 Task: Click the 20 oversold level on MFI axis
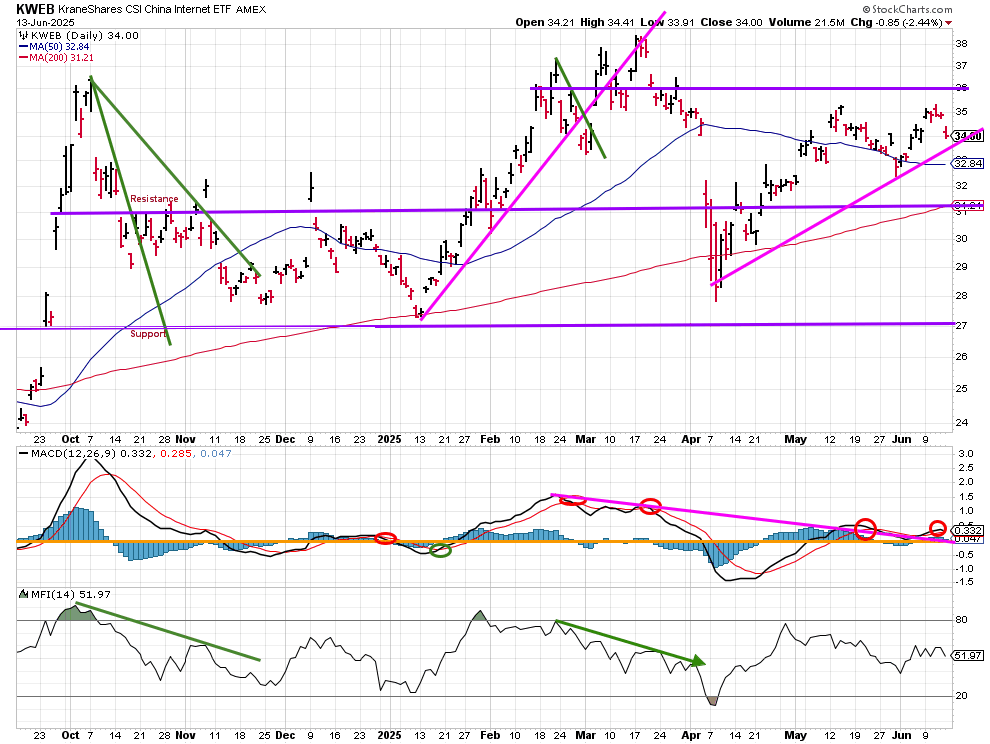tap(961, 695)
